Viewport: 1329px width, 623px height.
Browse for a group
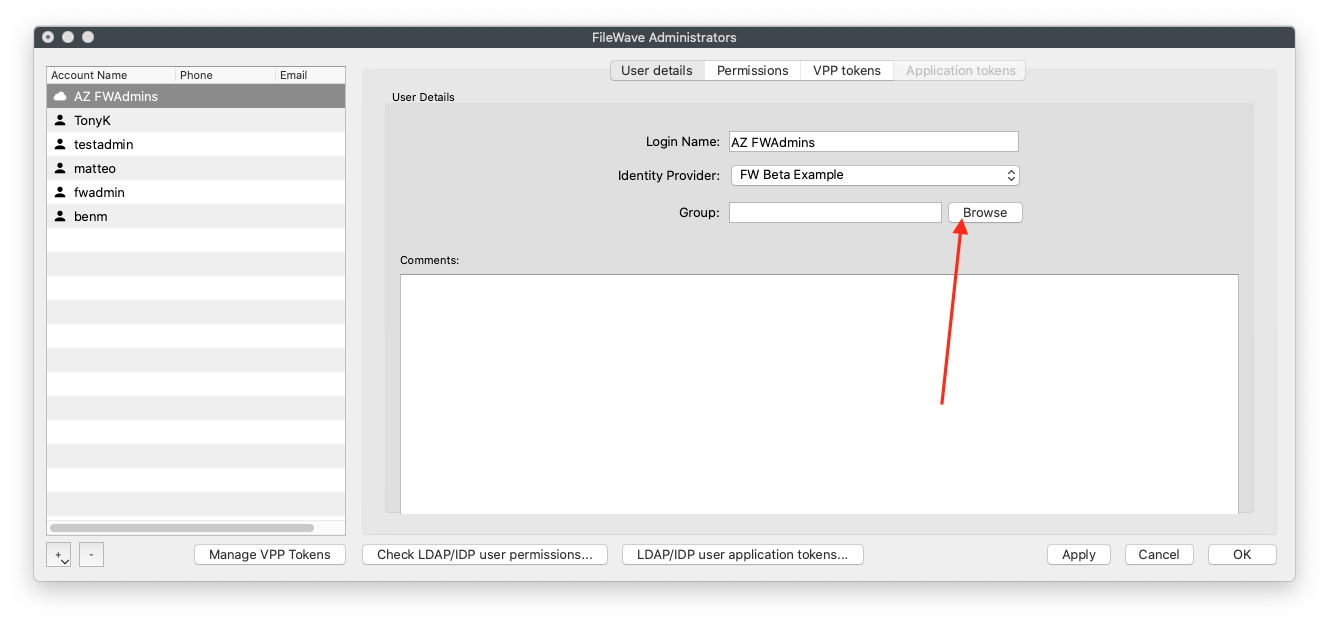[985, 212]
